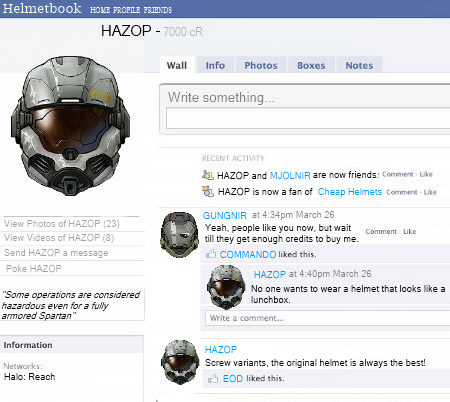Viewport: 450px width, 402px height.
Task: Go to HOME in the top bar
Action: pyautogui.click(x=100, y=10)
